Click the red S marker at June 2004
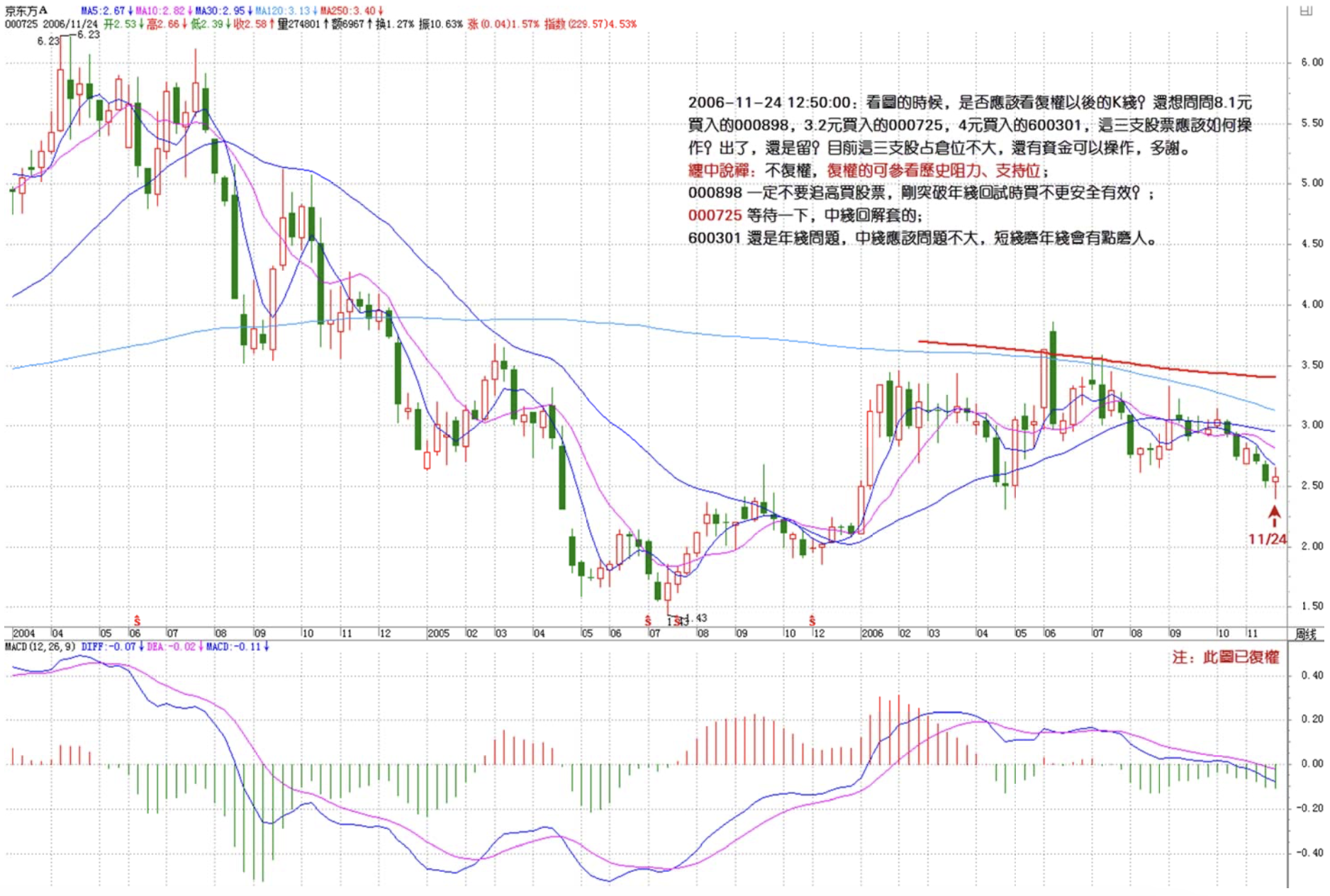1330x896 pixels. point(137,621)
